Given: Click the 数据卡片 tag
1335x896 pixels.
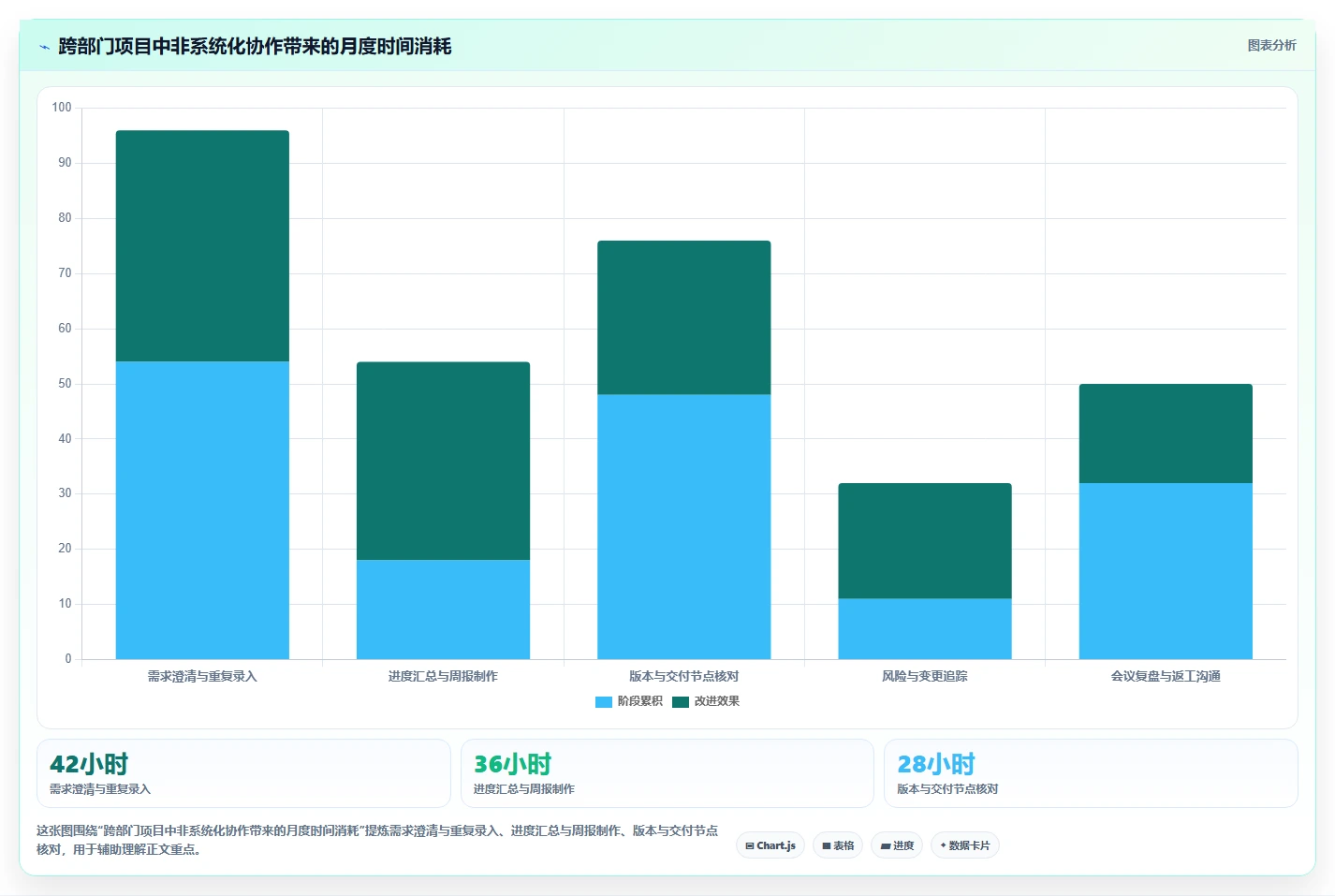Looking at the screenshot, I should (x=965, y=845).
